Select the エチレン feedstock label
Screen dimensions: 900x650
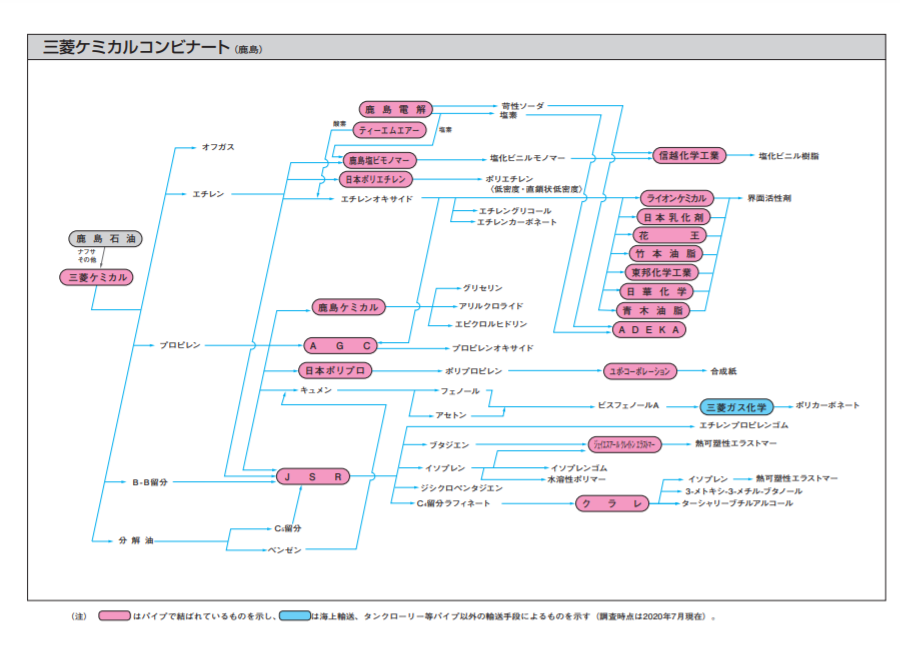pos(208,194)
